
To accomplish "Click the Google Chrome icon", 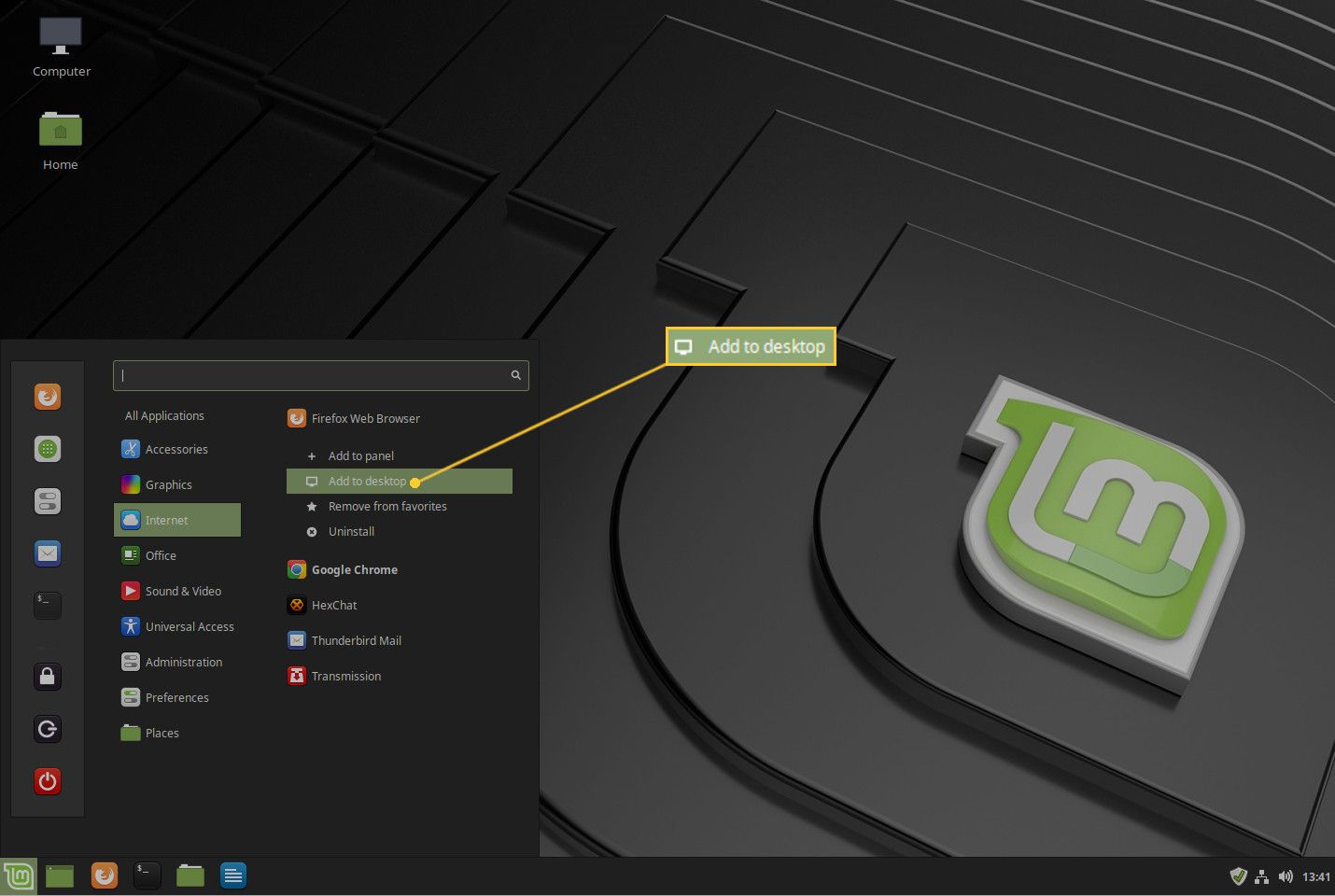I will coord(297,569).
